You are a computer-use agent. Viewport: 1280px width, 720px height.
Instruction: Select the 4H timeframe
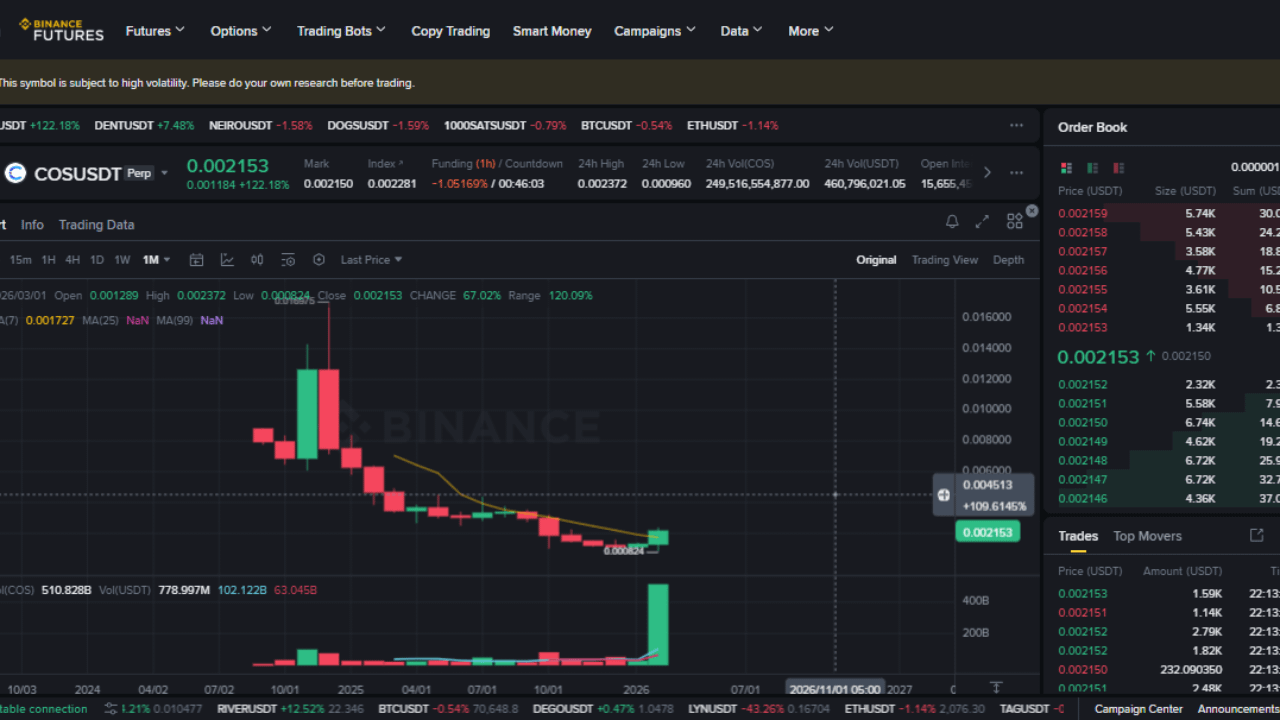[73, 260]
